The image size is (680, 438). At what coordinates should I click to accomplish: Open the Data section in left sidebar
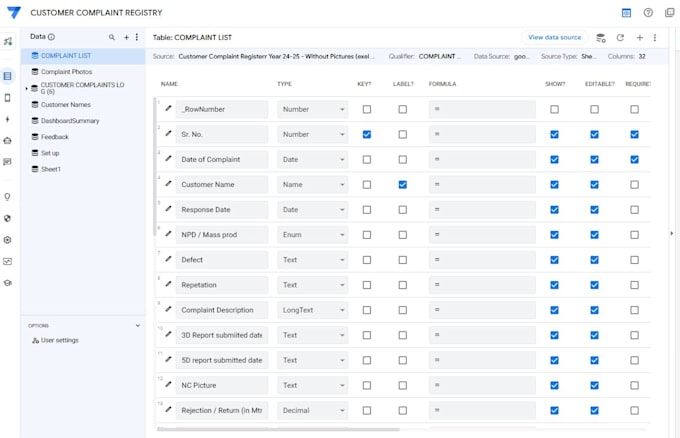coord(7,76)
